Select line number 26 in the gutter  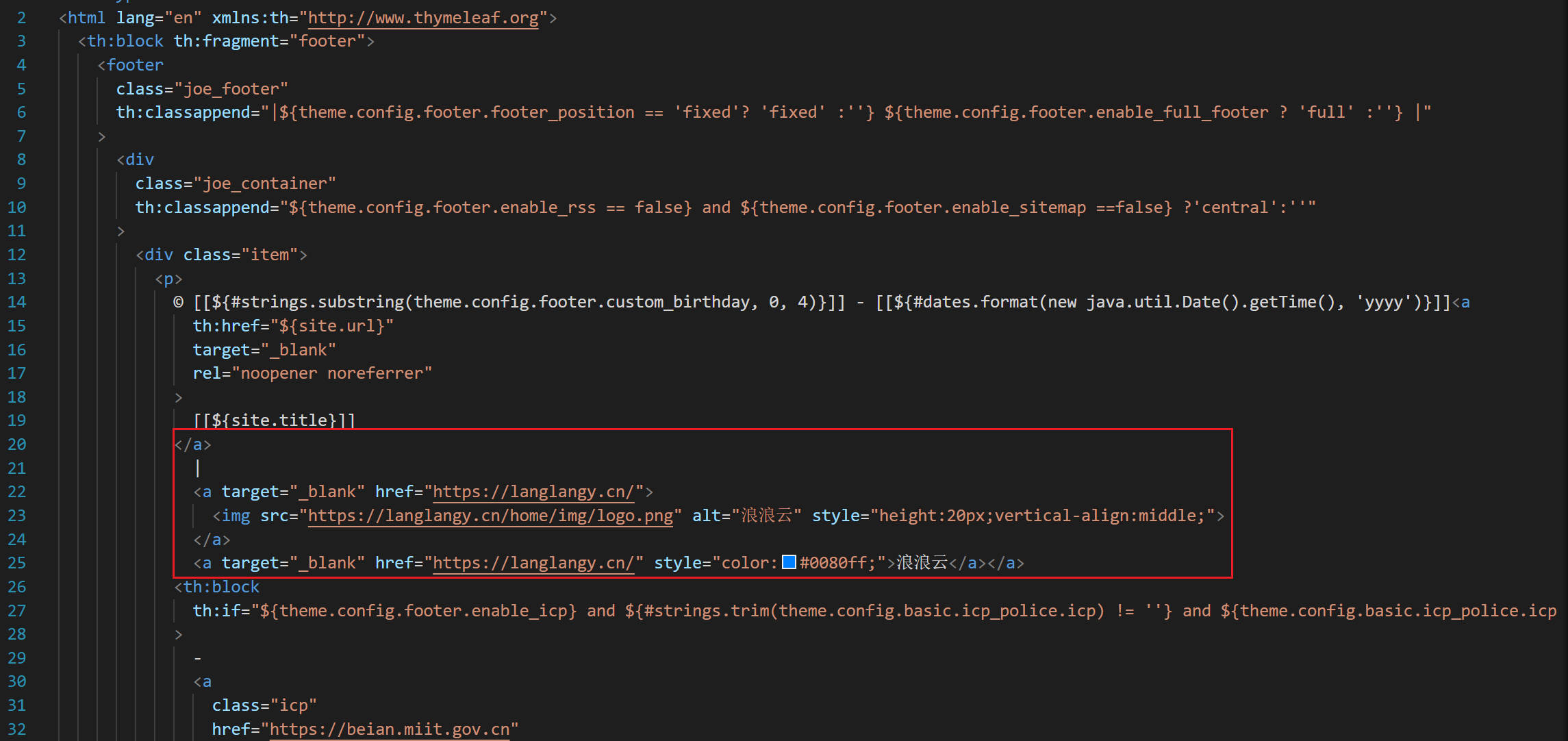tap(17, 587)
